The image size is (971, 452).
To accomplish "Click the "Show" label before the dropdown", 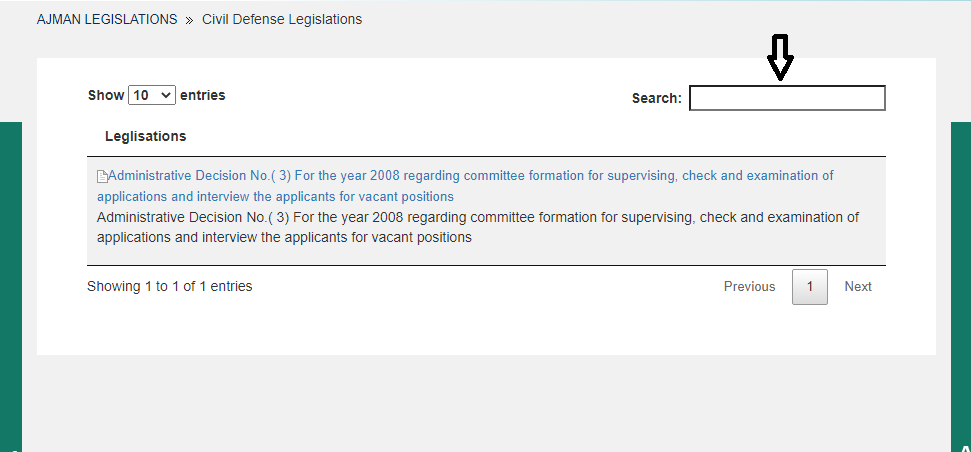I will tap(105, 95).
